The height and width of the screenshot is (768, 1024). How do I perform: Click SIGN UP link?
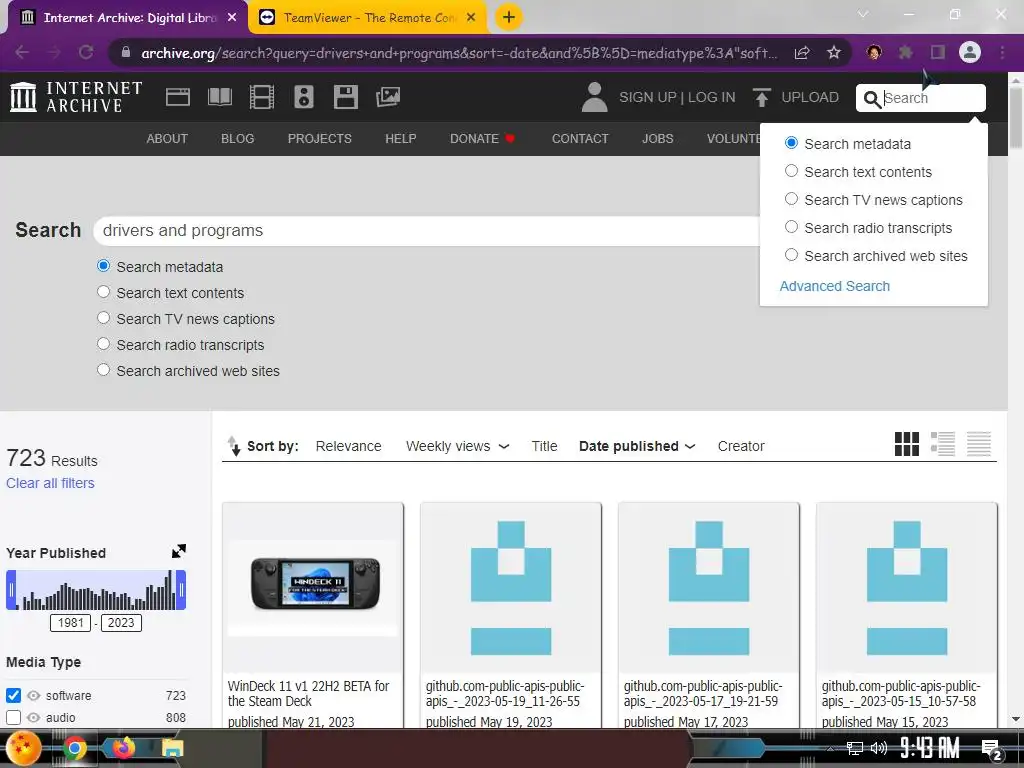coord(647,97)
